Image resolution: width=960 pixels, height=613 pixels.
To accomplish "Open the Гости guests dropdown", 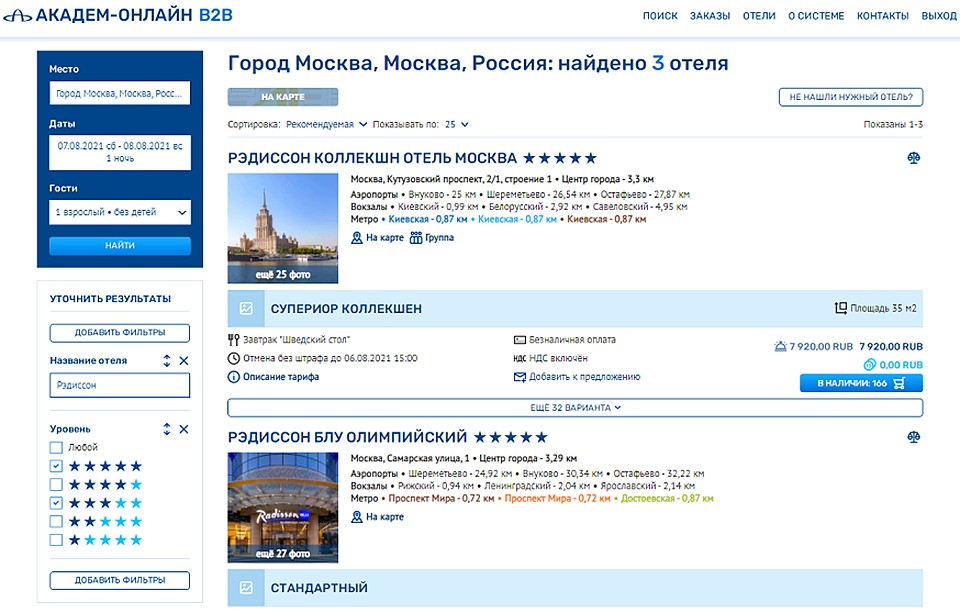I will click(120, 212).
